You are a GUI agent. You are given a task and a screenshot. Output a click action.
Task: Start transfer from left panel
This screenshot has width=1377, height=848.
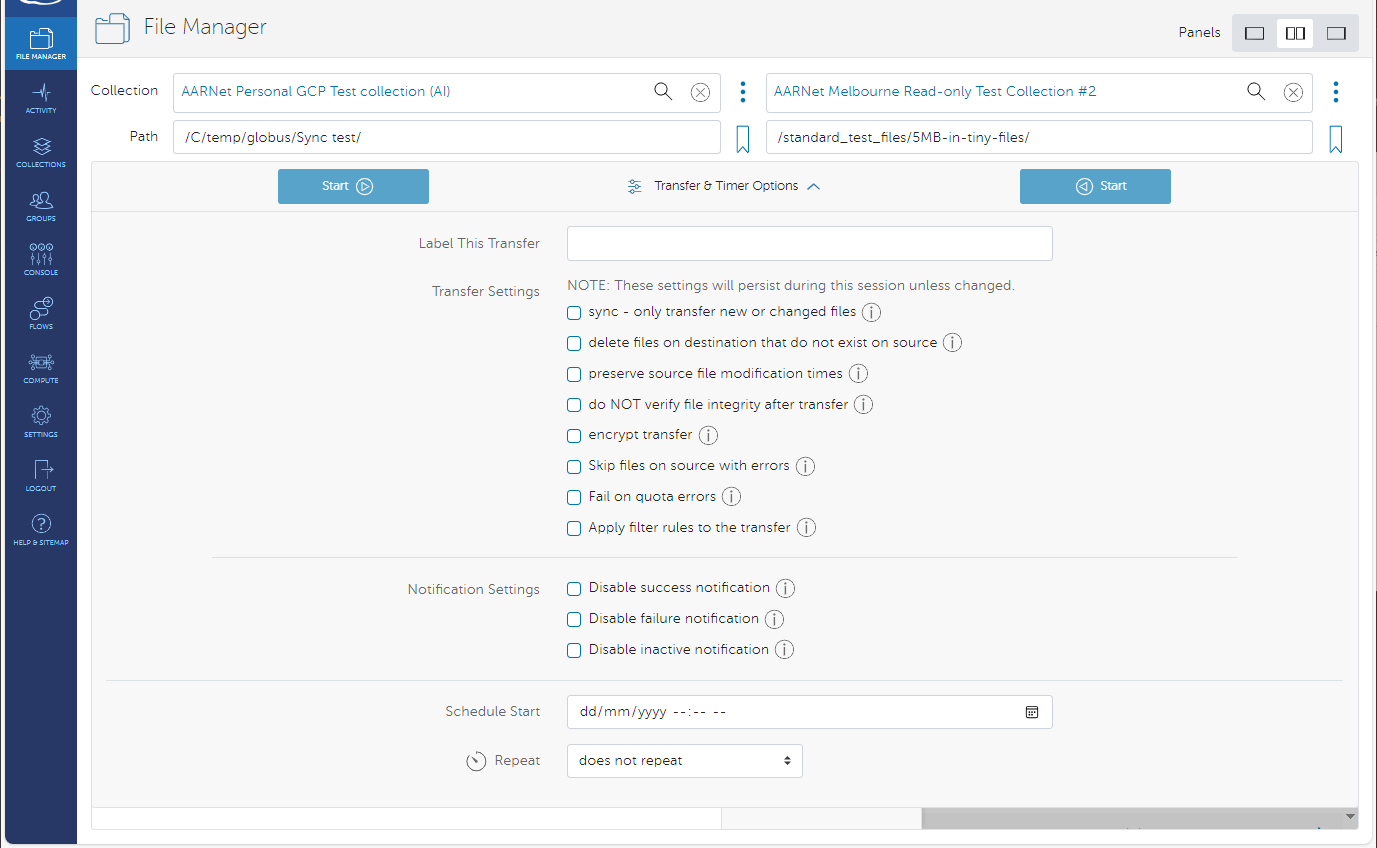(353, 186)
